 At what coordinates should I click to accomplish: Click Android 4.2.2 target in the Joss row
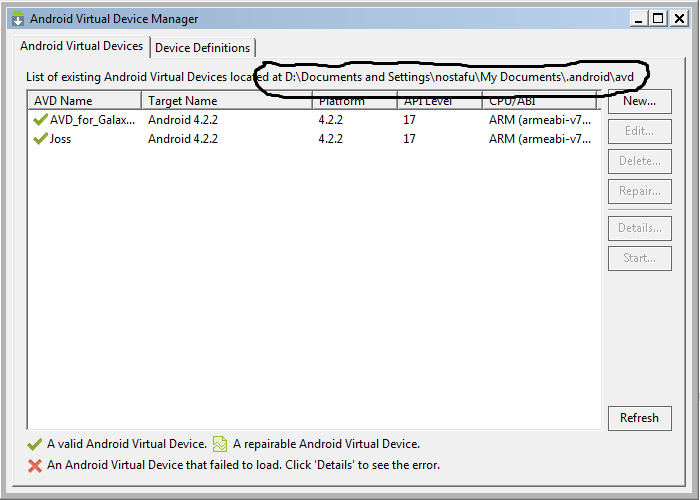click(x=183, y=139)
